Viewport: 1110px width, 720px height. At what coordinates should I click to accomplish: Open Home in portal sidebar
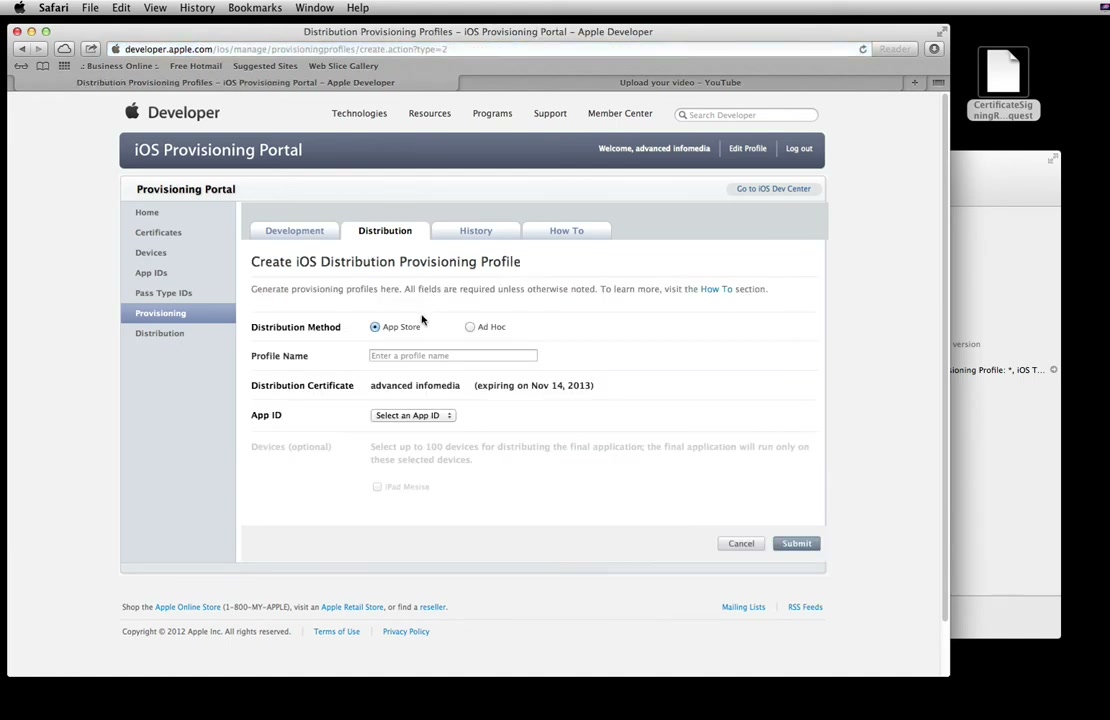pos(147,212)
